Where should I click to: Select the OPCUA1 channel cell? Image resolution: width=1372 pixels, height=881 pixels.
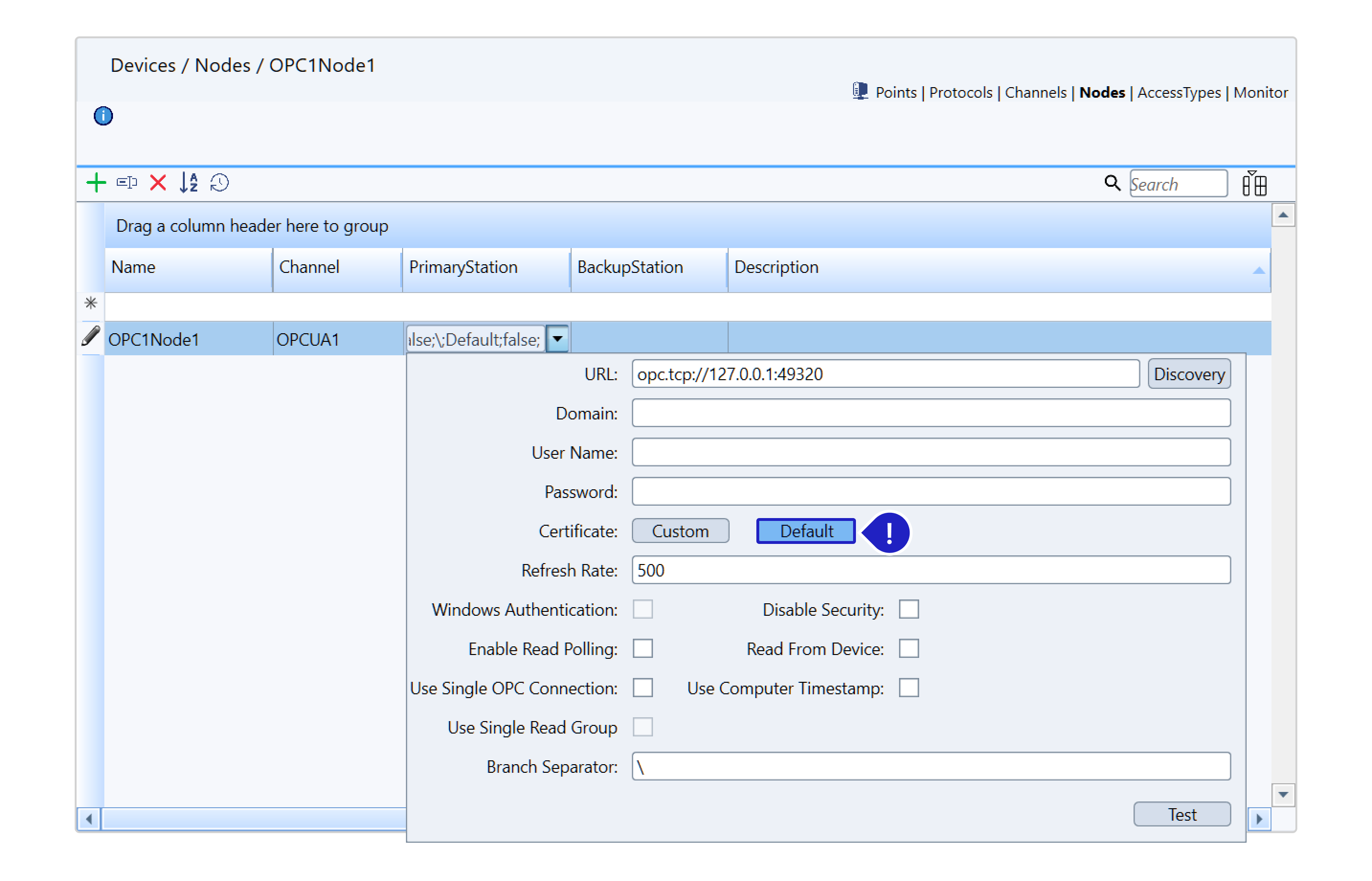point(337,339)
